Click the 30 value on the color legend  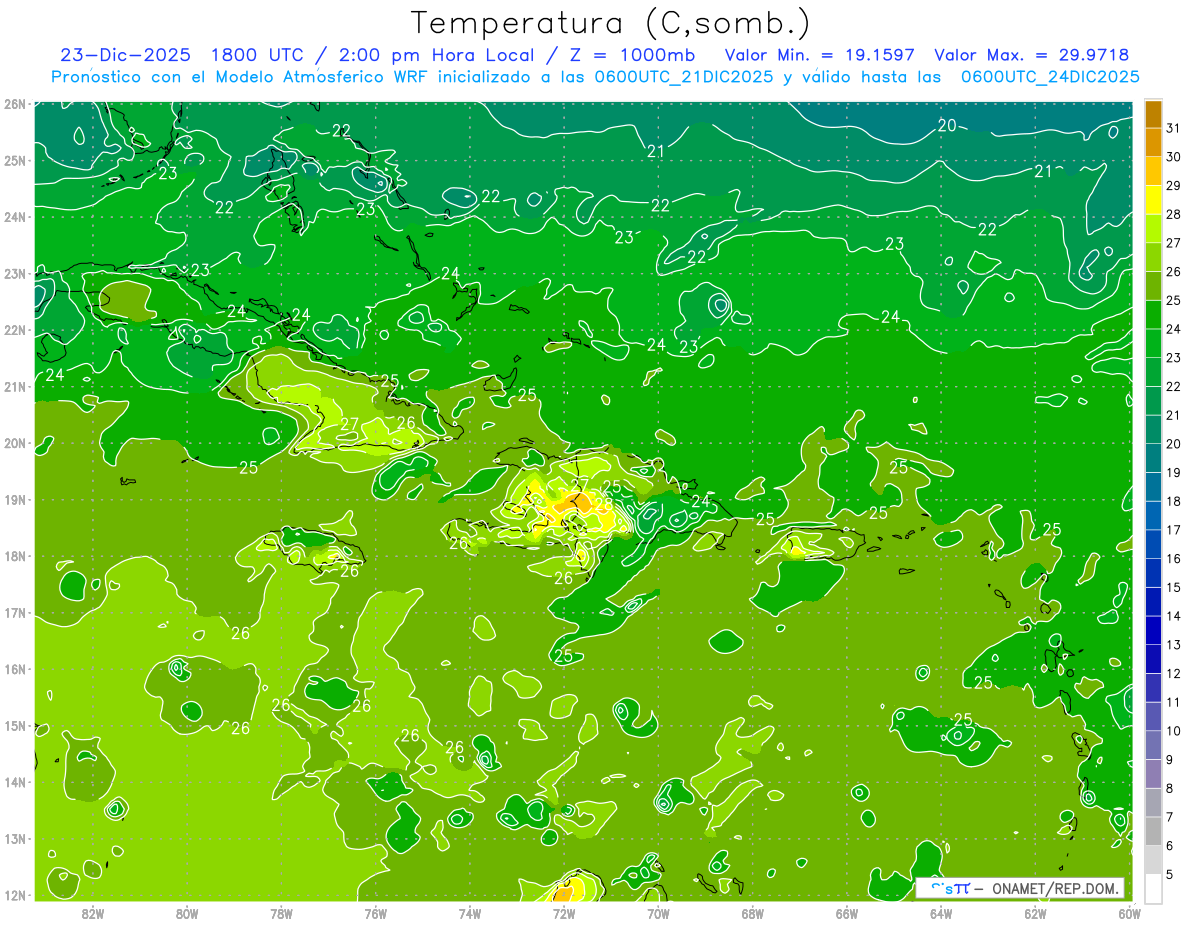1174,156
